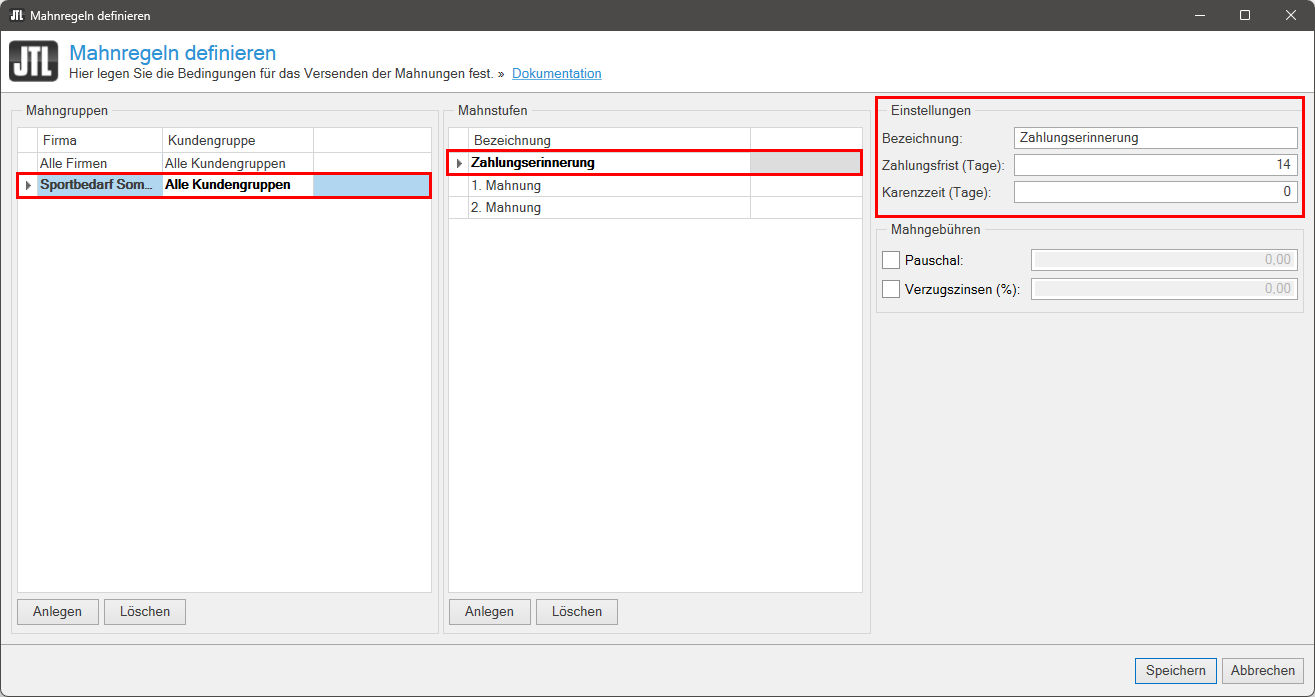Maximize the Mahnregeln definieren window
The height and width of the screenshot is (697, 1315).
[x=1244, y=15]
